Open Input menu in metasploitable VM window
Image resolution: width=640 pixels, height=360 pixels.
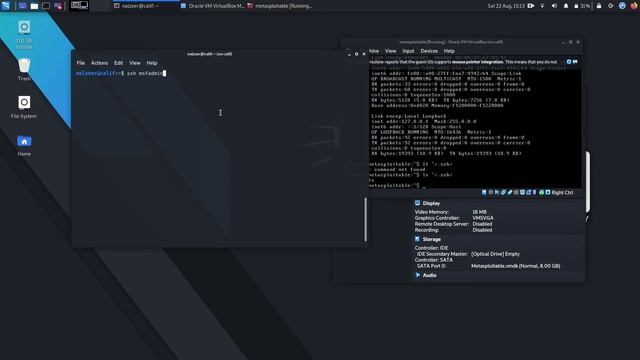[x=408, y=51]
